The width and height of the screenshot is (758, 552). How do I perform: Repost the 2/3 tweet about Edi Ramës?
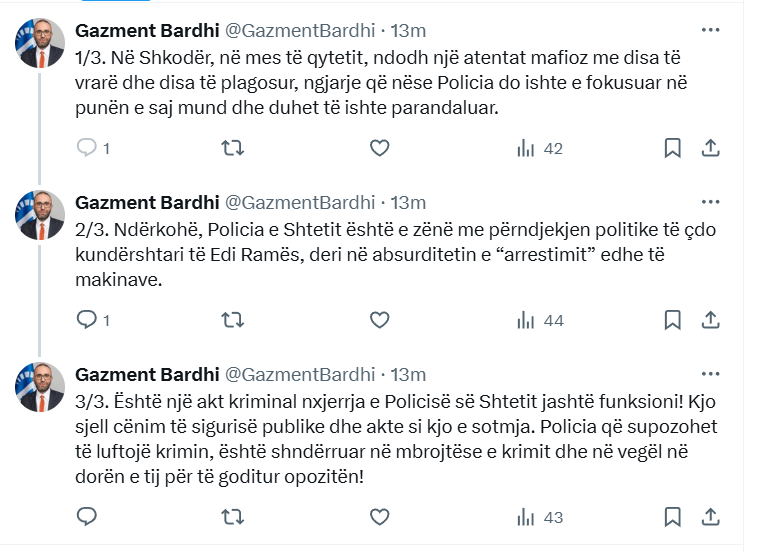point(232,320)
